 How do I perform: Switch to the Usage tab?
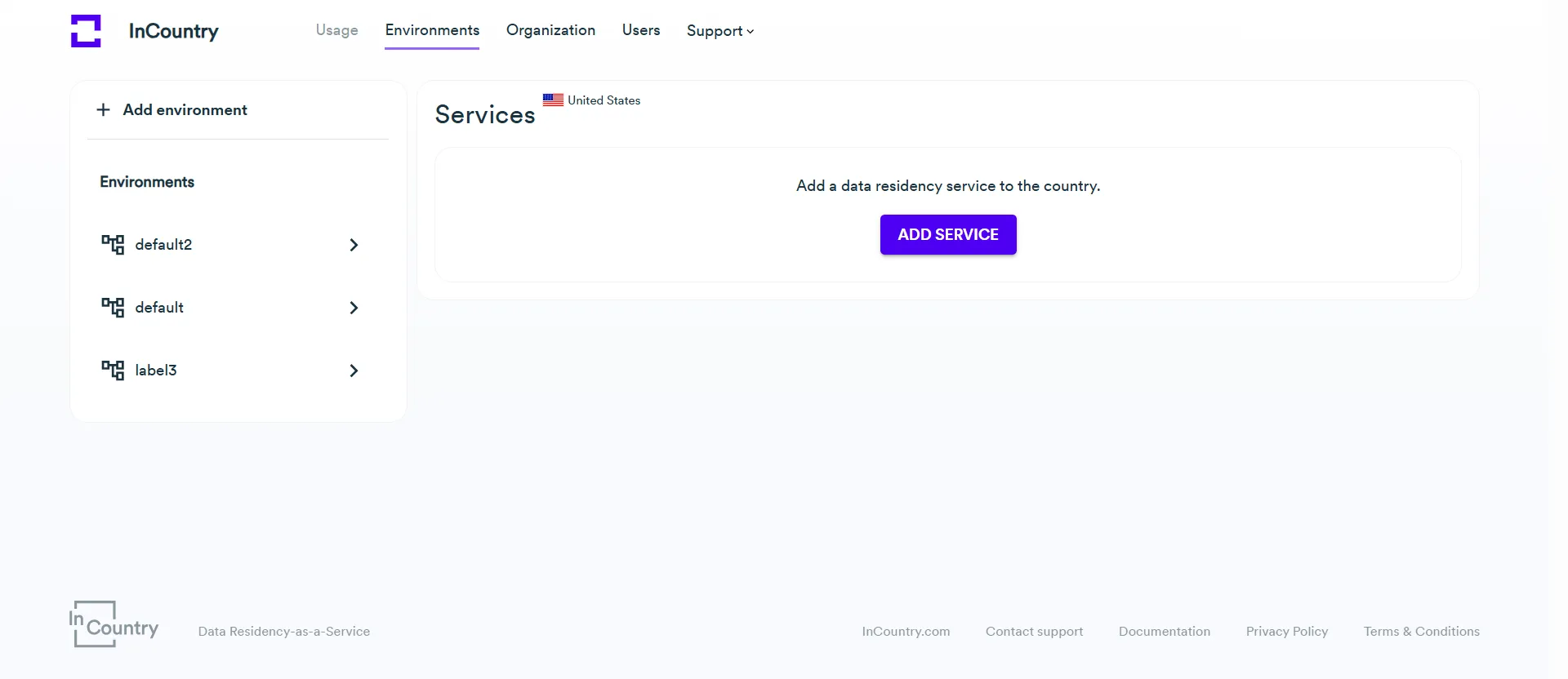tap(336, 30)
